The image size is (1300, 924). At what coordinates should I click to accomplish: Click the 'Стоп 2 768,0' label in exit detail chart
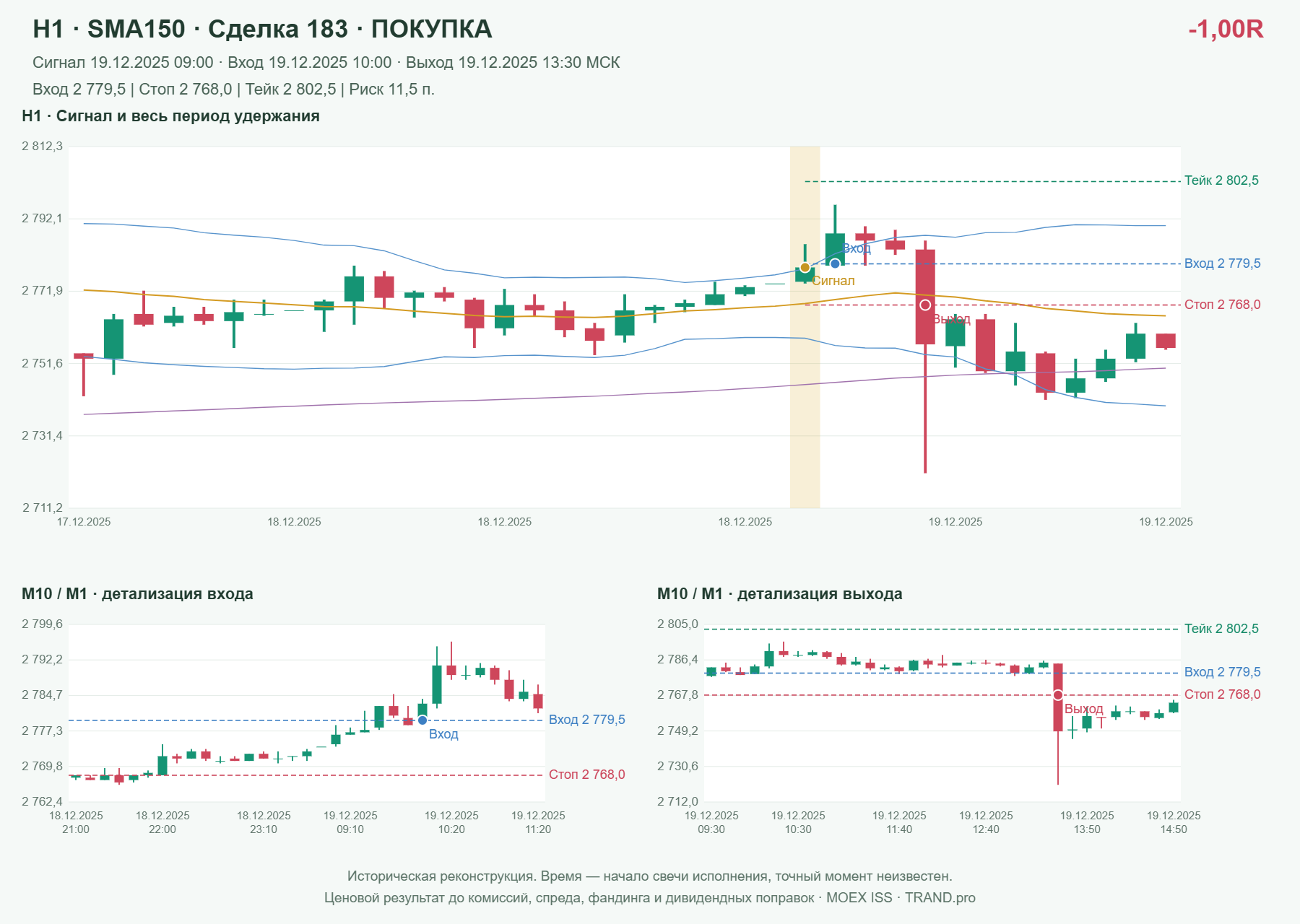click(x=1222, y=694)
